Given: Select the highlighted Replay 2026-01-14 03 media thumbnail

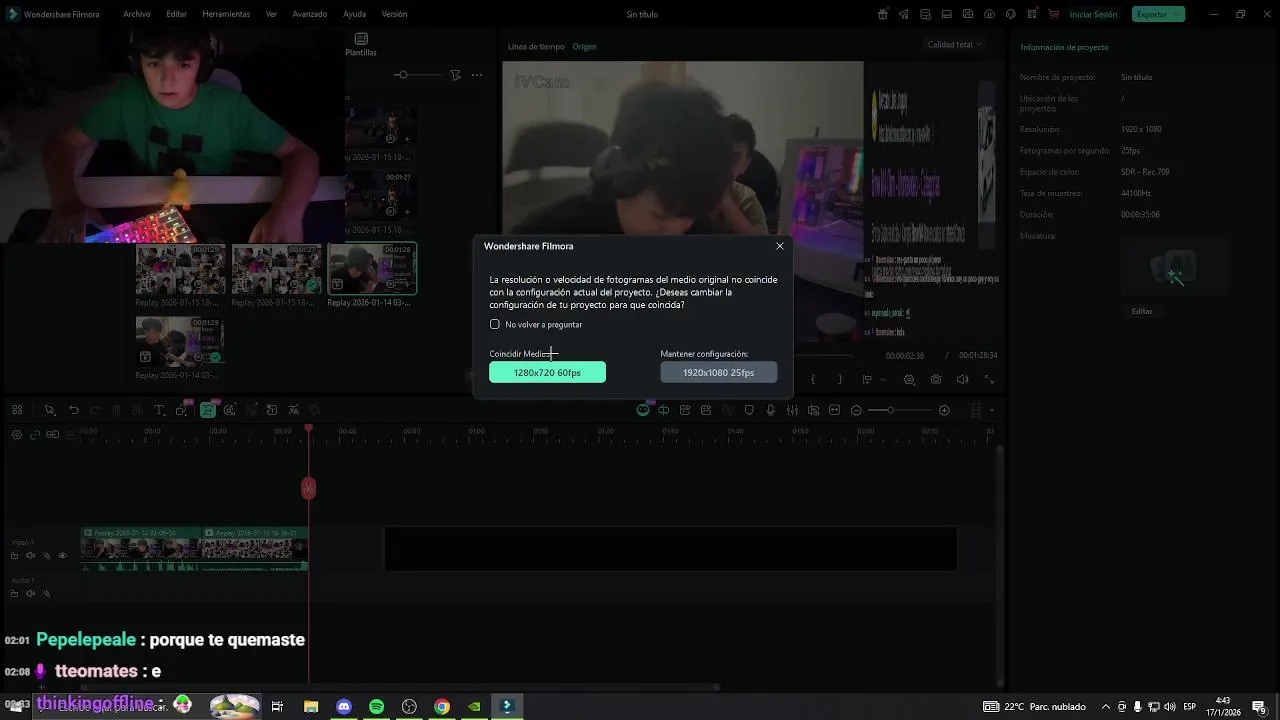Looking at the screenshot, I should click(372, 269).
